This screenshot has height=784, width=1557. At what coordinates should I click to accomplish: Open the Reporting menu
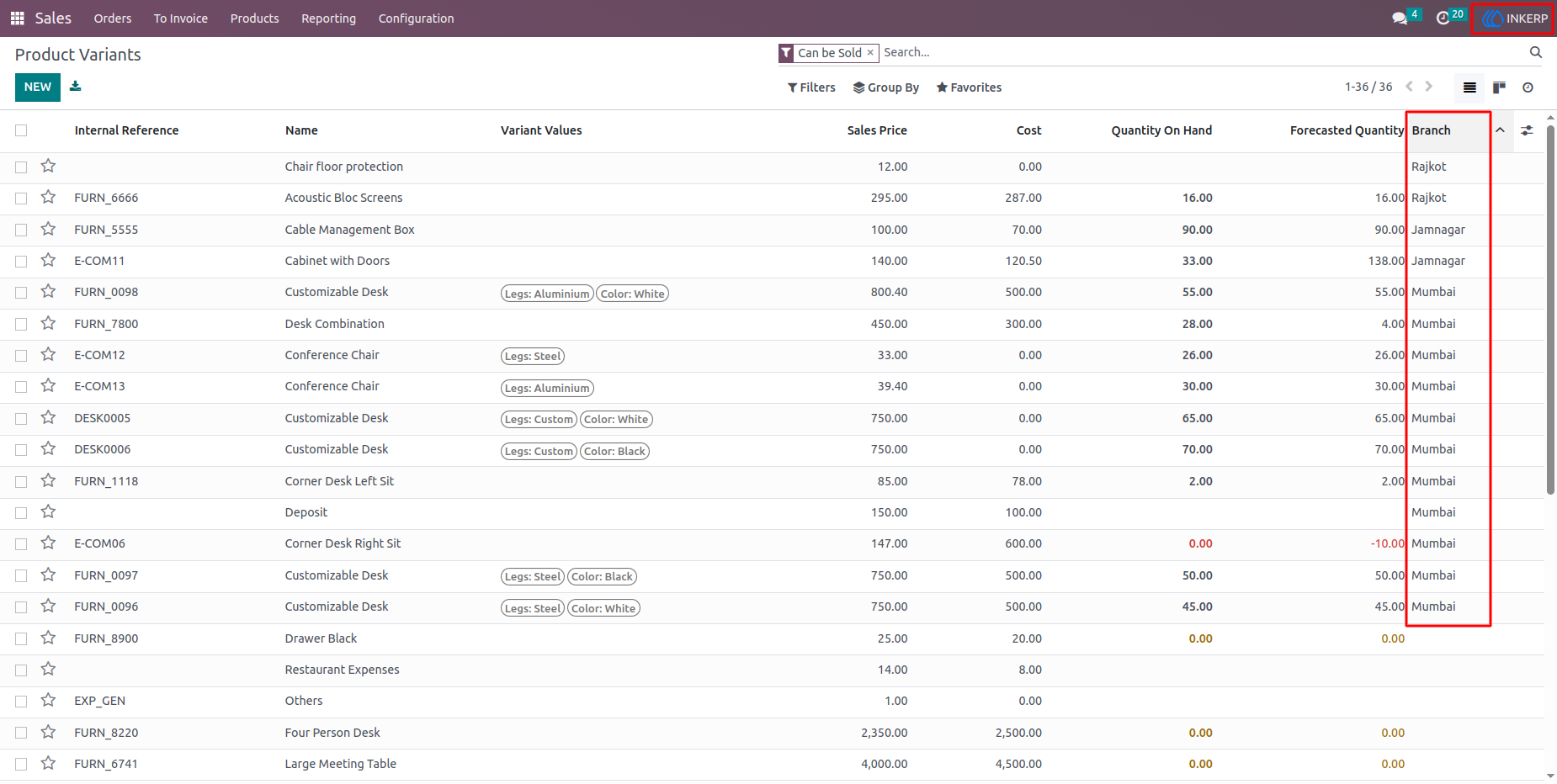(329, 19)
